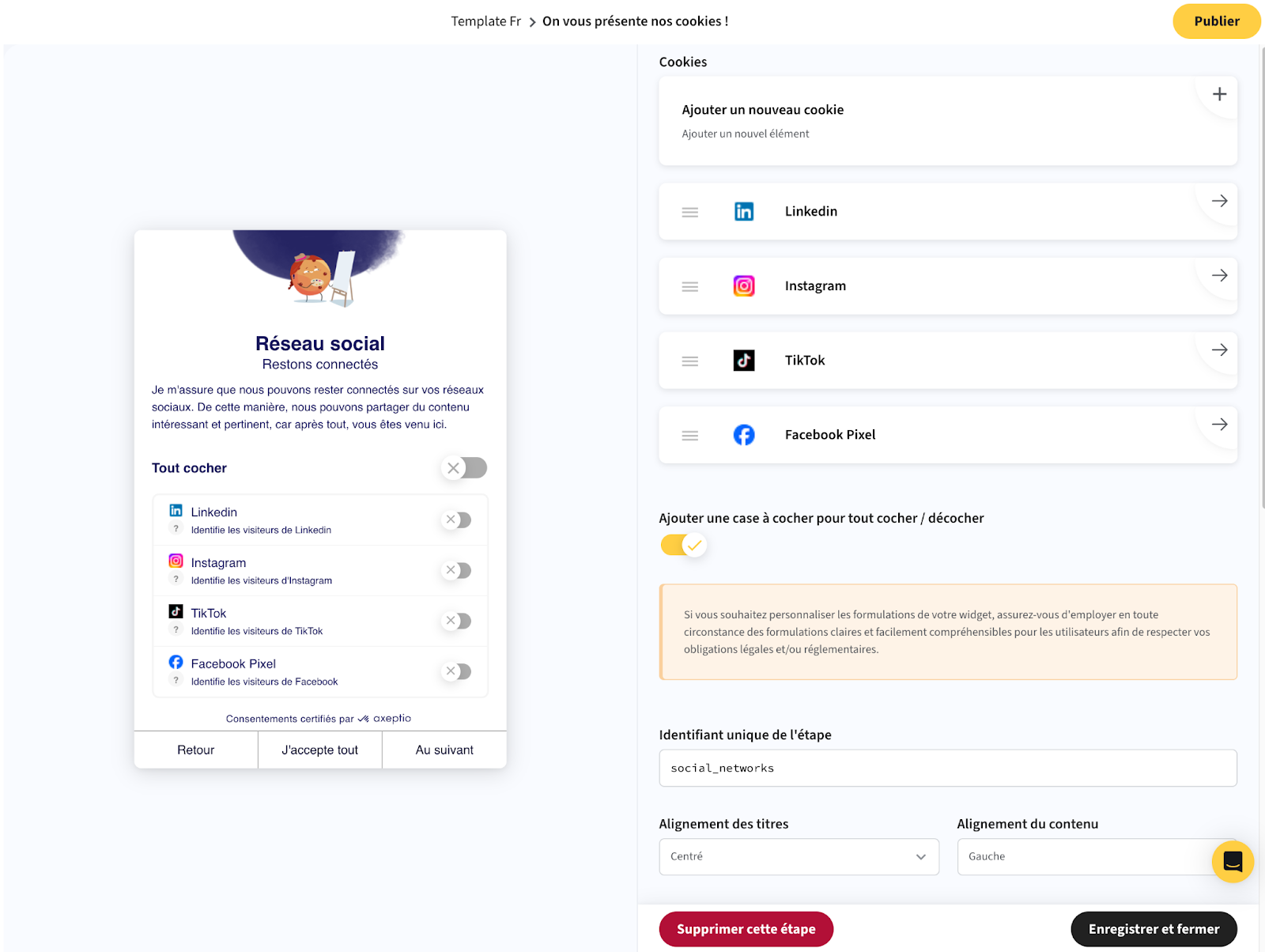Expand the 'Alignement des titres' dropdown
Screen dimensions: 1265x952
799,856
